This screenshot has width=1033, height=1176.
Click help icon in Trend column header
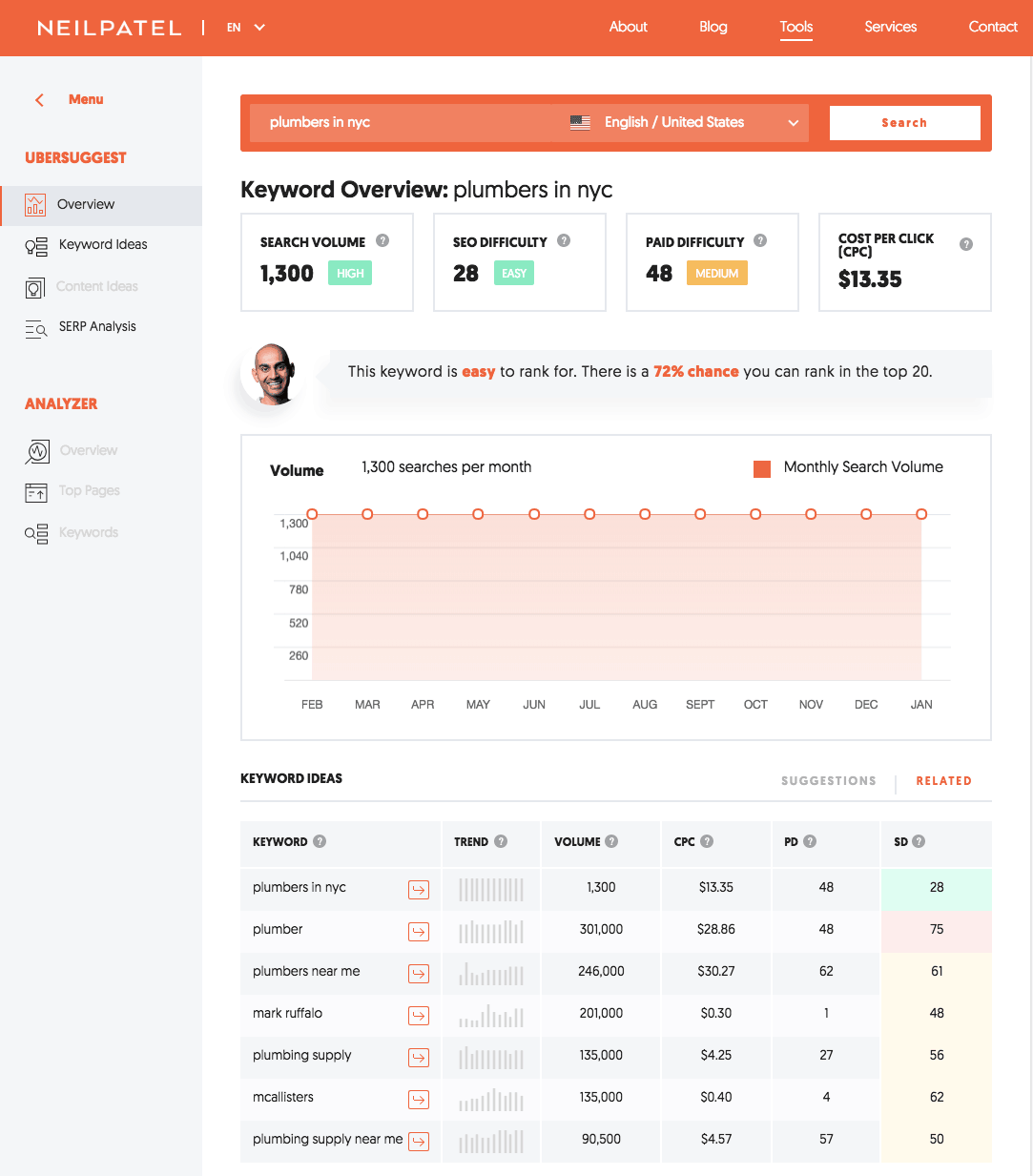pyautogui.click(x=501, y=841)
